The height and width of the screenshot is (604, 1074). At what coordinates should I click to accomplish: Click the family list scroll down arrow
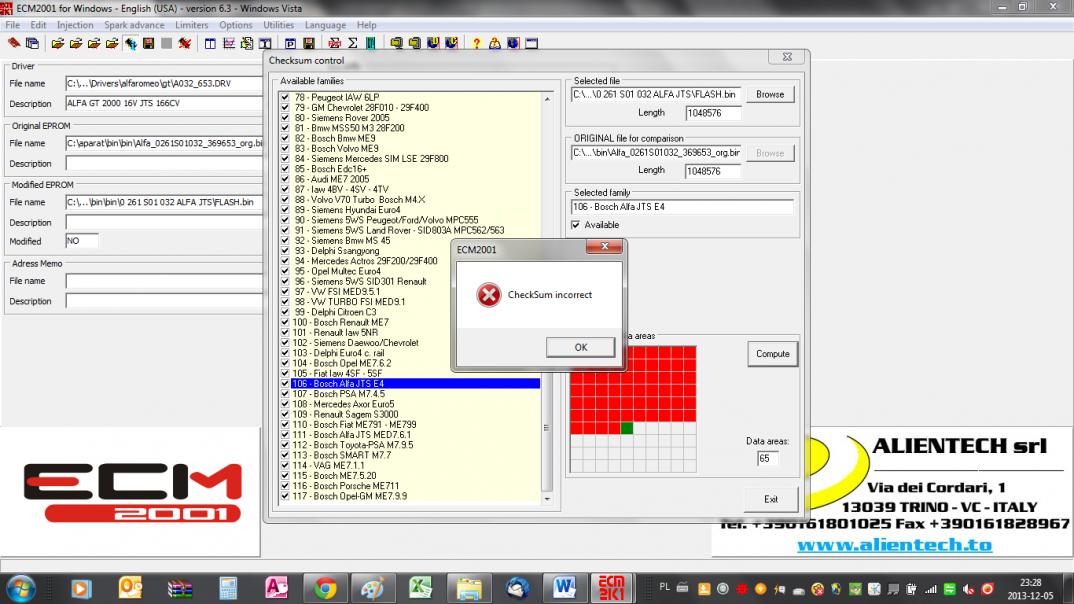tap(547, 499)
